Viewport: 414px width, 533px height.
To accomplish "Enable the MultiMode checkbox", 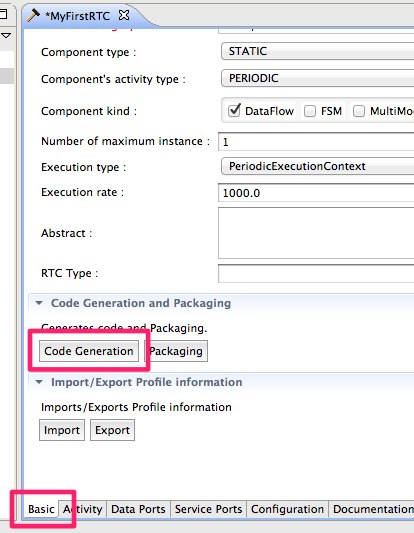I will click(x=359, y=111).
